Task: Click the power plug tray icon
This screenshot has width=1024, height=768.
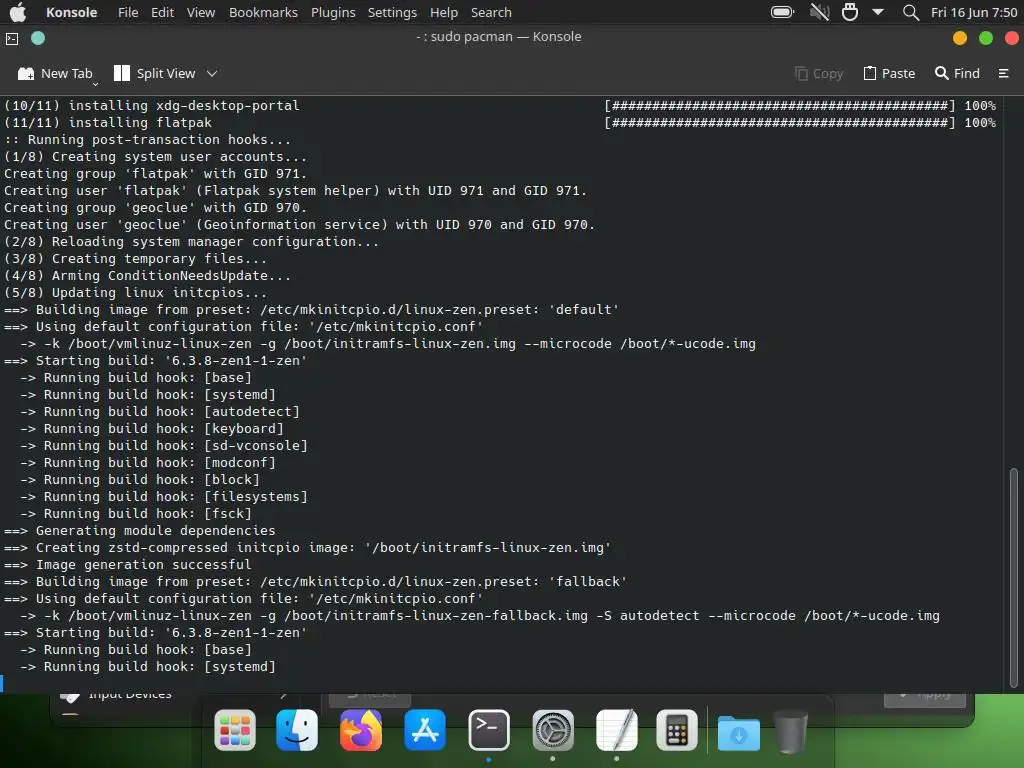Action: (x=850, y=12)
